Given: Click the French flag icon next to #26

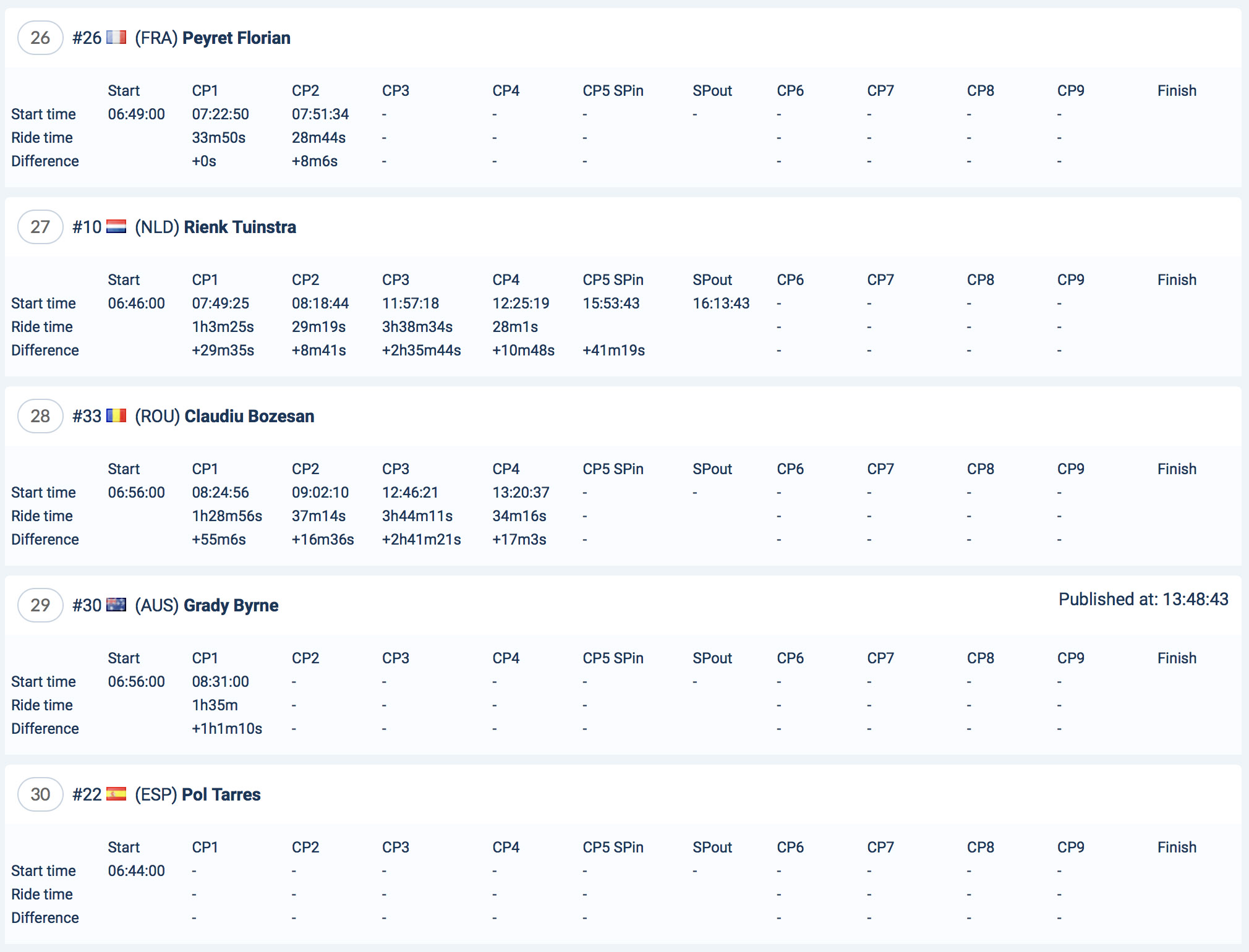Looking at the screenshot, I should [x=116, y=38].
